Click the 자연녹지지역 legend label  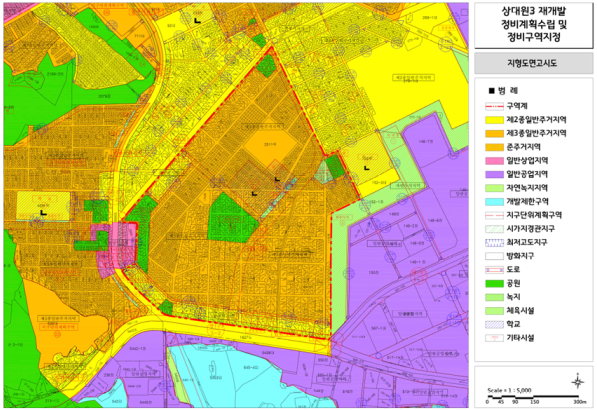point(527,188)
